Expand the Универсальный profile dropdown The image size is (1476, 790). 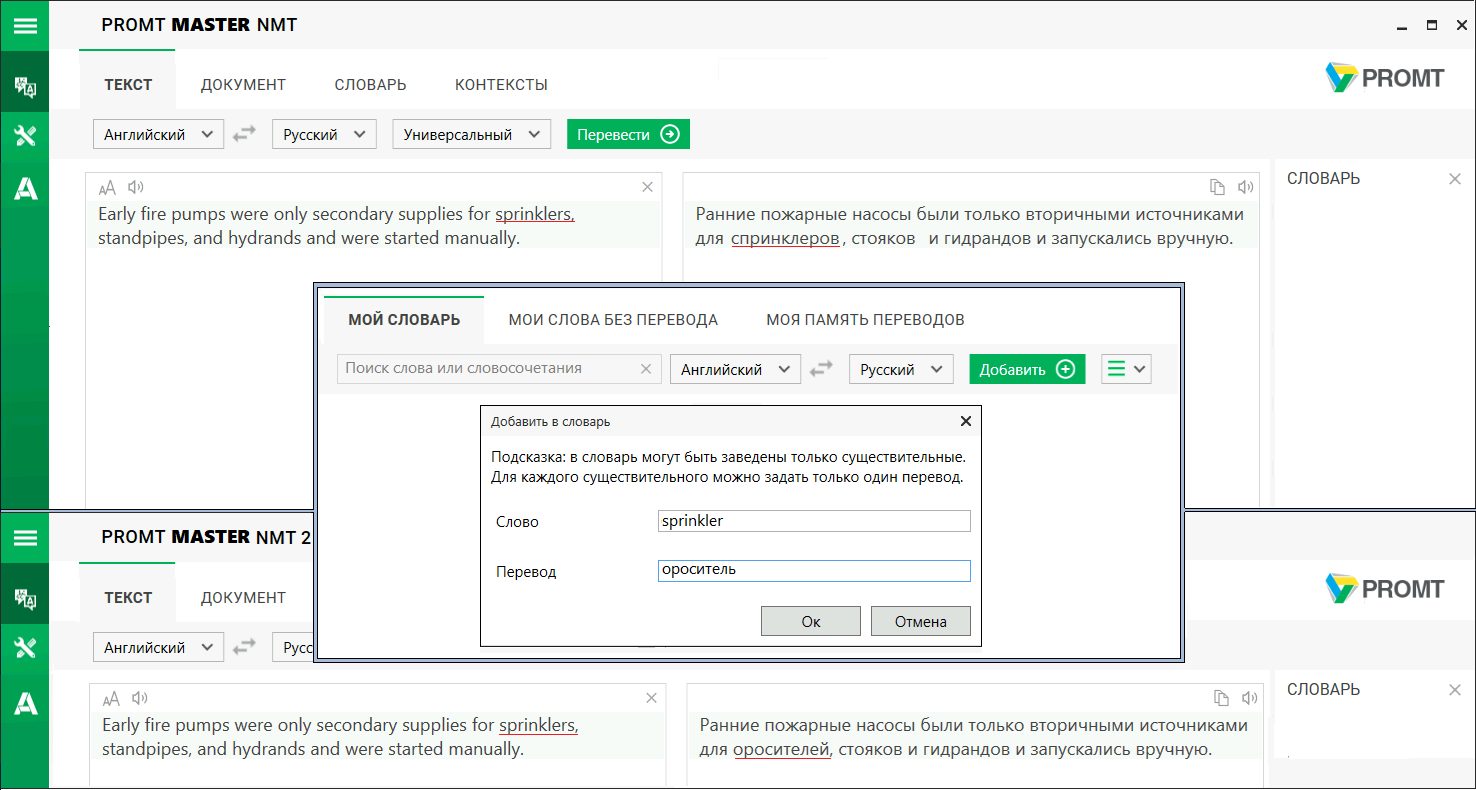coord(472,134)
